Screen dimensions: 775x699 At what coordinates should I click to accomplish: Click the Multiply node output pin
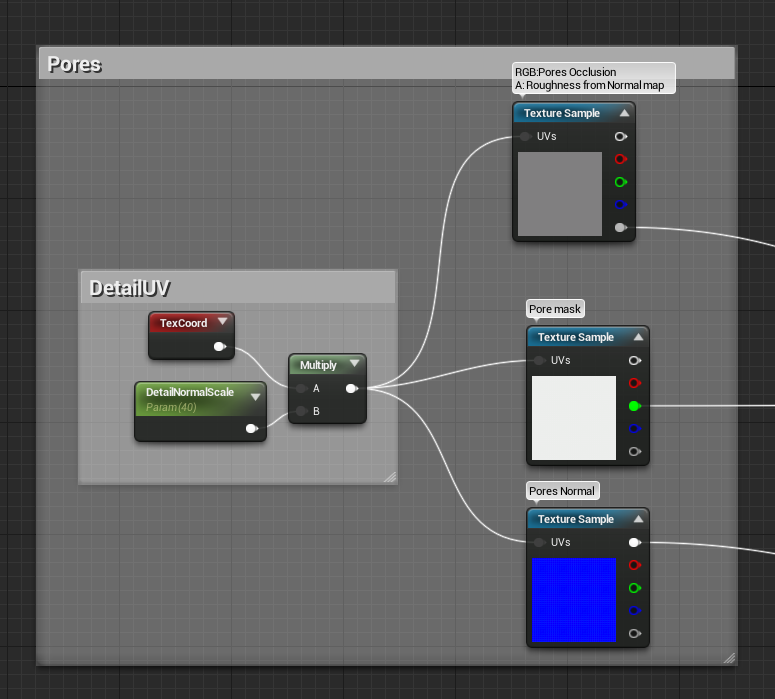click(351, 389)
